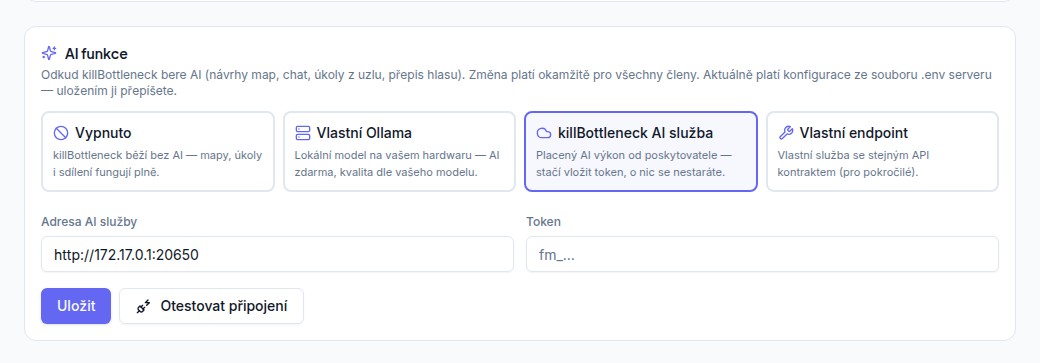Viewport: 1040px width, 363px height.
Task: Choose the Vlastní Ollama option card
Action: point(399,151)
